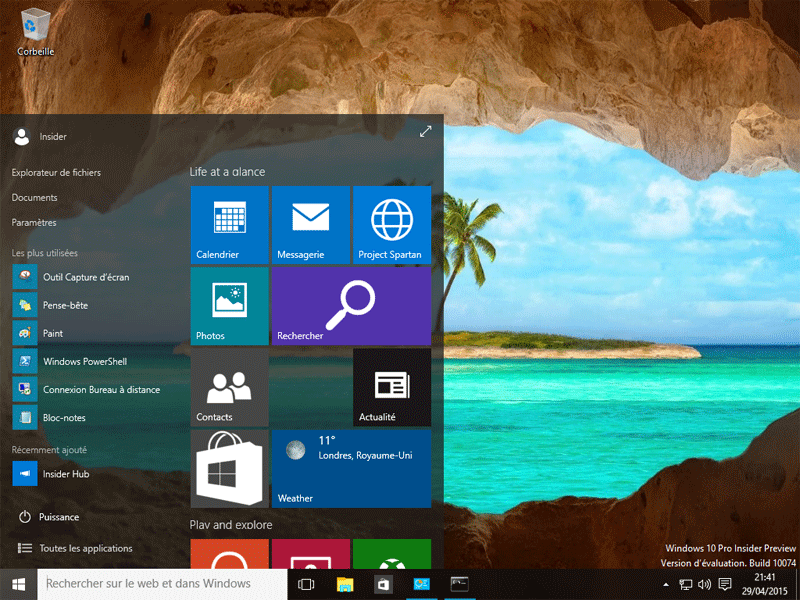Screen dimensions: 800x600
Task: Open the Calendrier tile
Action: [230, 225]
